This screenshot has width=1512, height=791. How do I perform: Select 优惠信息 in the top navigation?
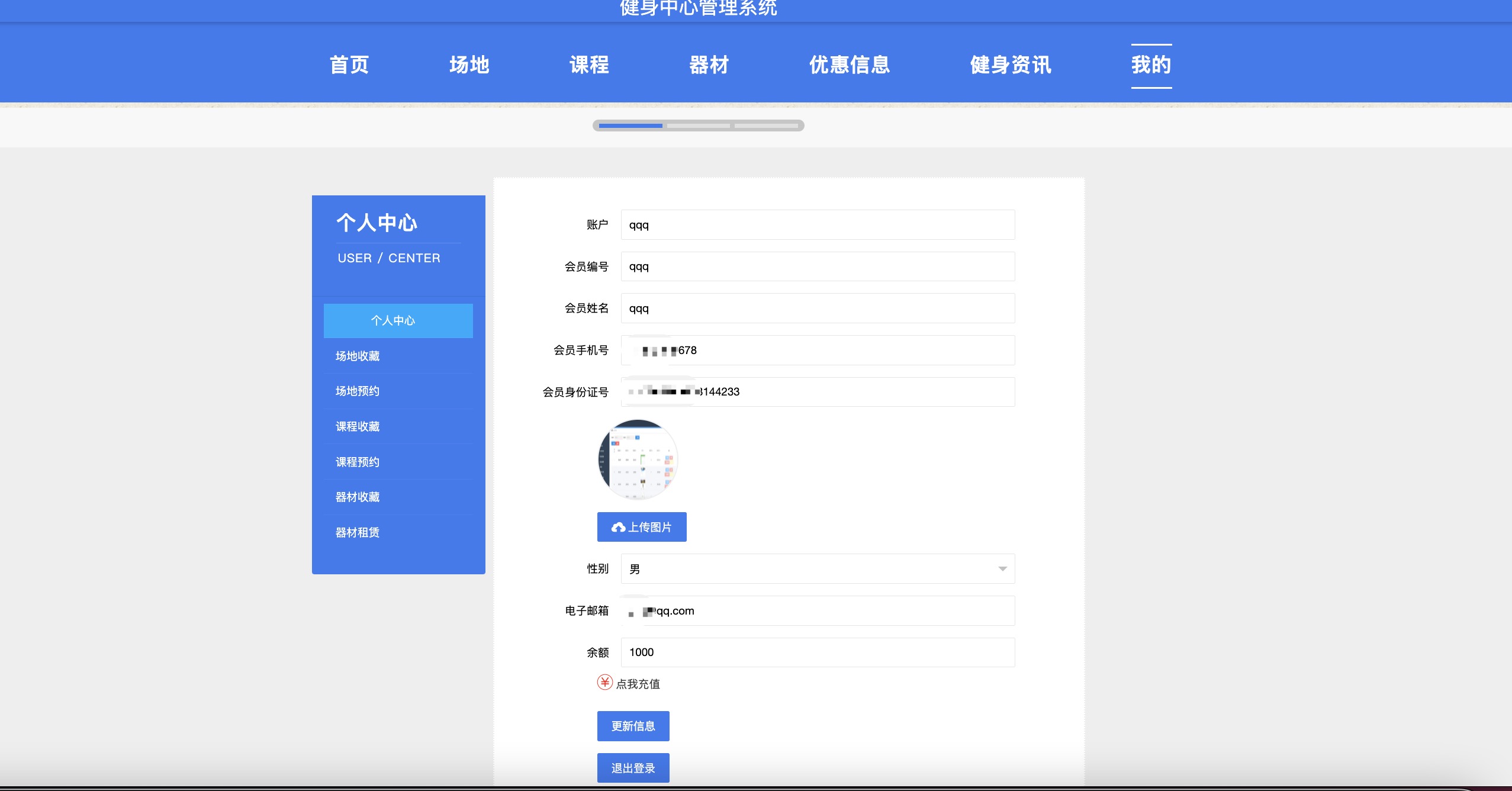coord(849,65)
